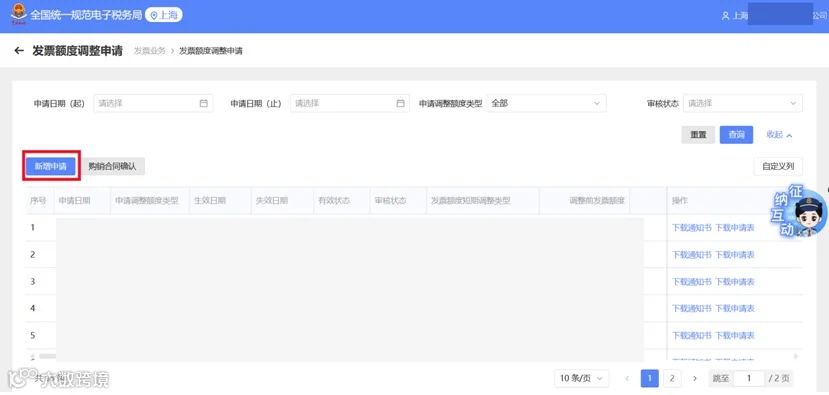Open the 自定义列 column settings
The image size is (829, 395).
click(x=778, y=166)
